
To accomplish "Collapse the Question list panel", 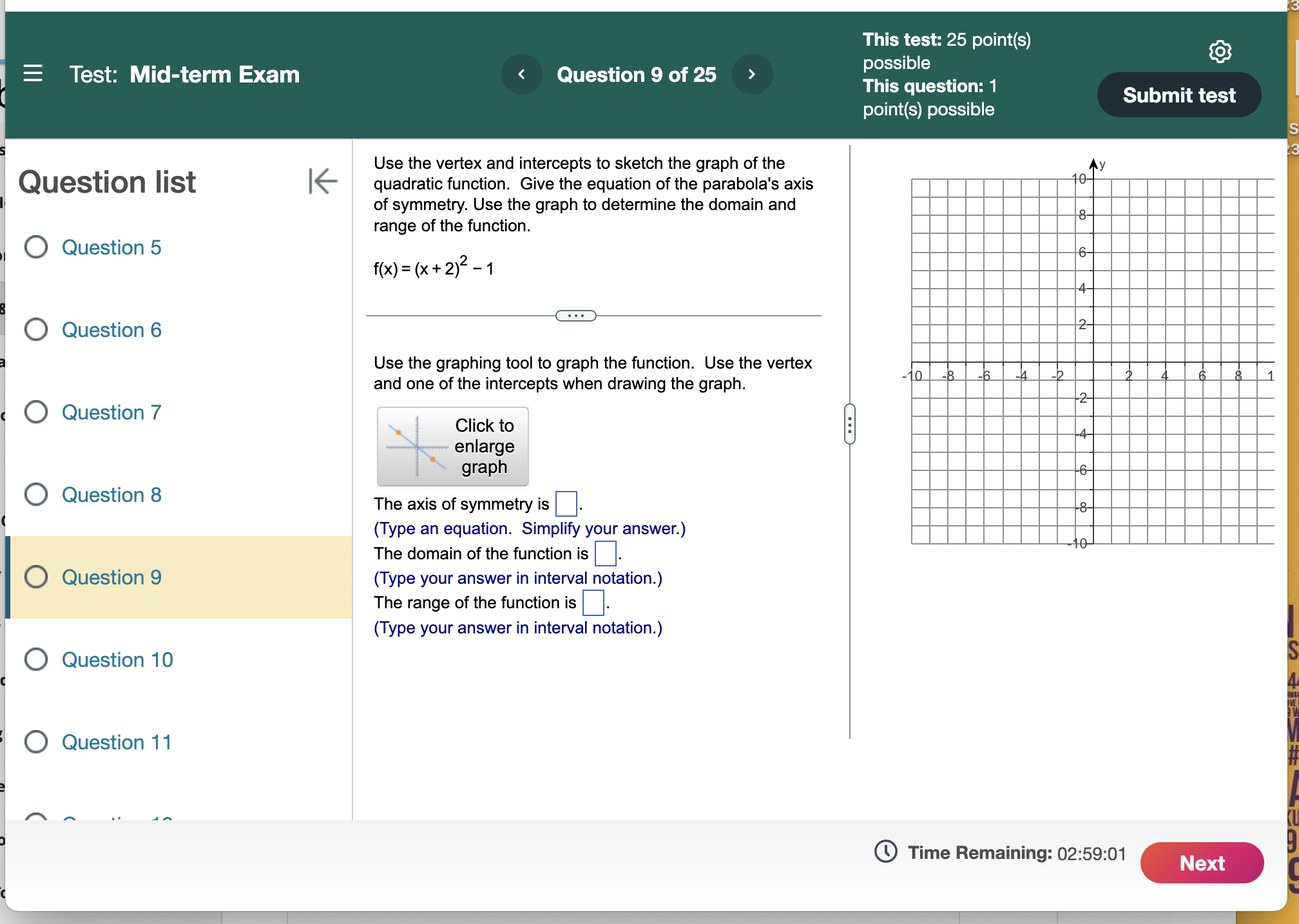I will (x=322, y=182).
